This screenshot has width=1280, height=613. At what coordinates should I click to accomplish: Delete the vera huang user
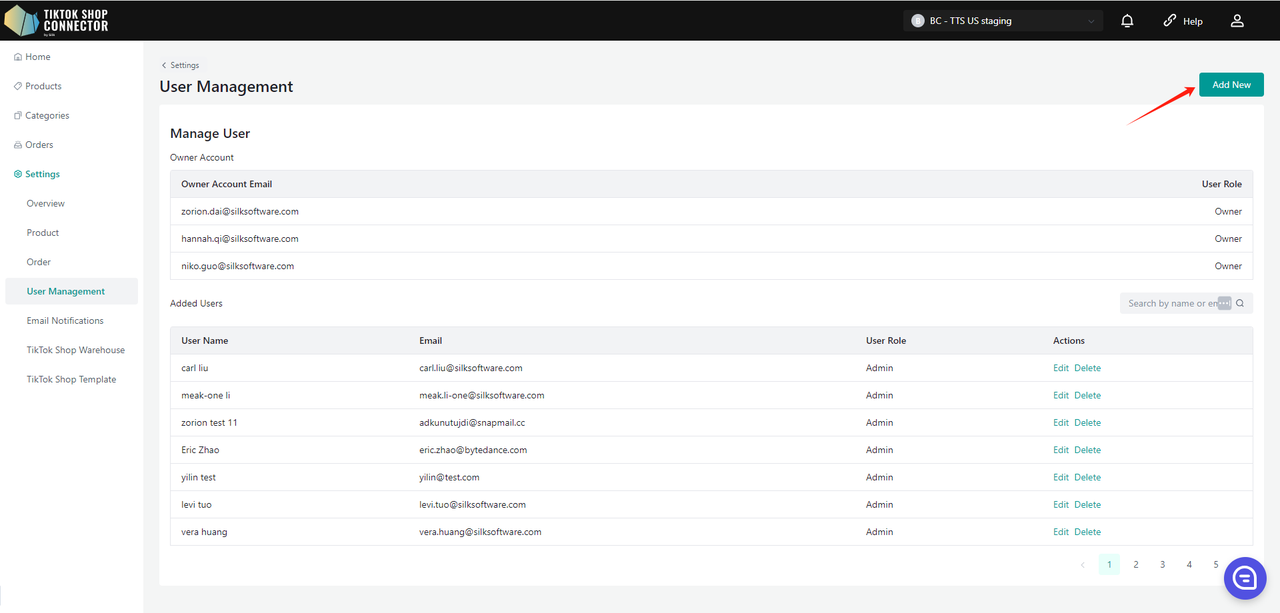point(1087,532)
